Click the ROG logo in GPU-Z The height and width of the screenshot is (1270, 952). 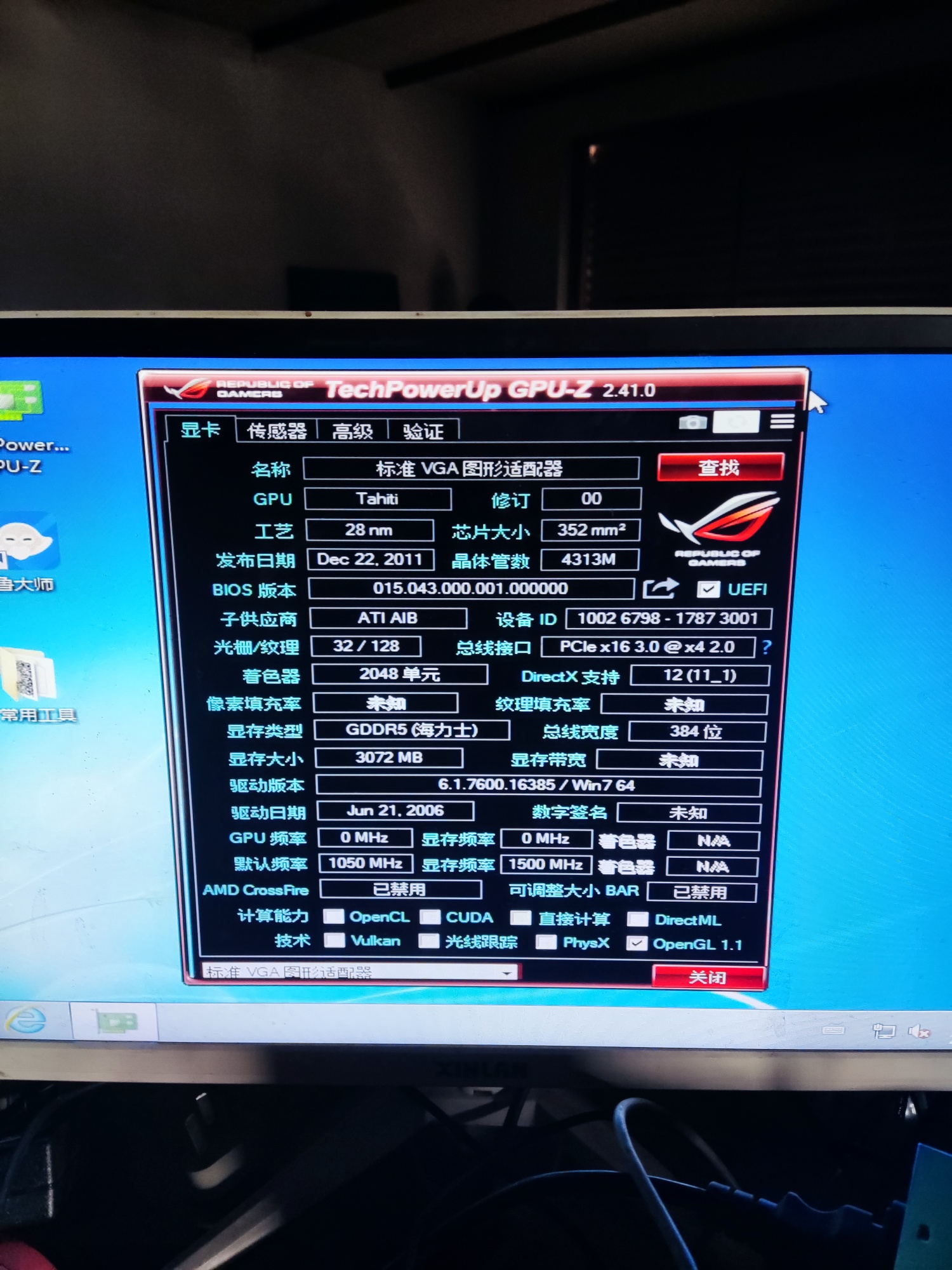click(x=718, y=528)
